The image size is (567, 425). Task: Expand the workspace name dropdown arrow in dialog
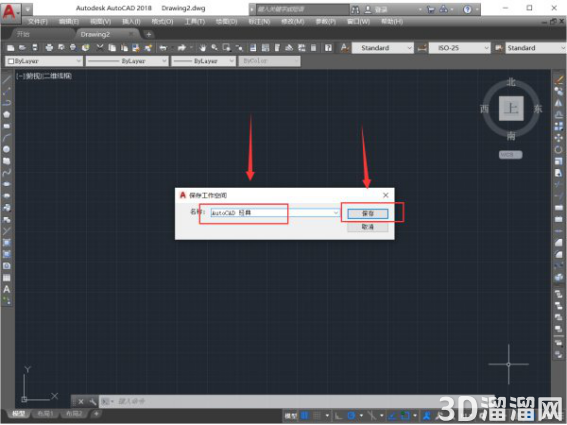(336, 213)
